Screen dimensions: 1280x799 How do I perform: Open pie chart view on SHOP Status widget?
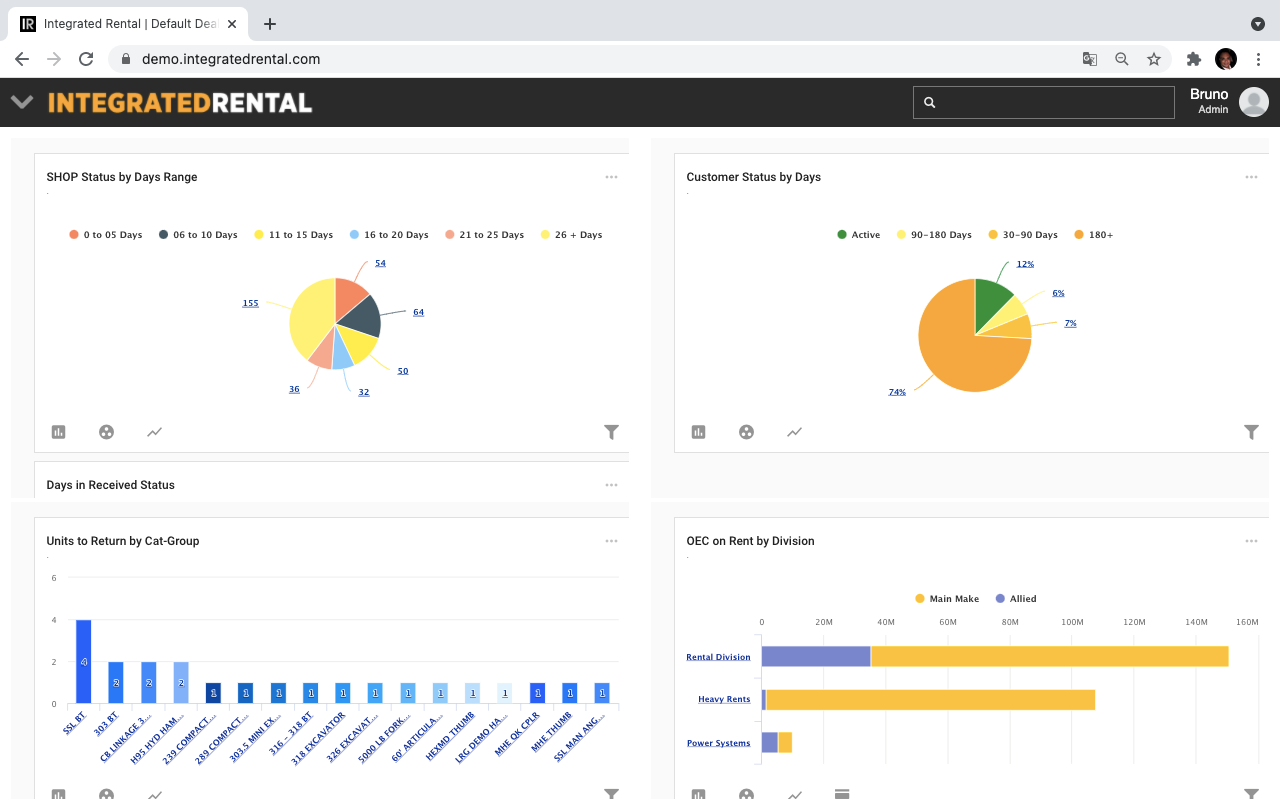[x=106, y=432]
